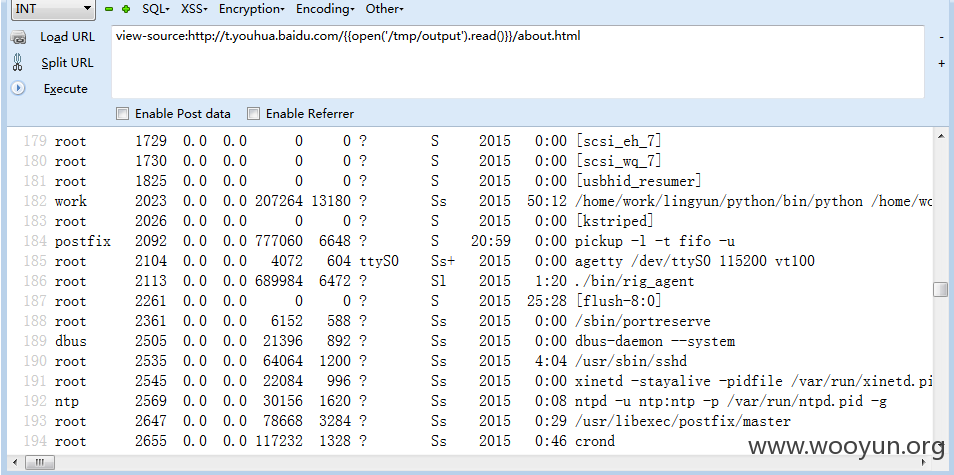Click the horizontal scrollbar thumb

tap(40, 462)
